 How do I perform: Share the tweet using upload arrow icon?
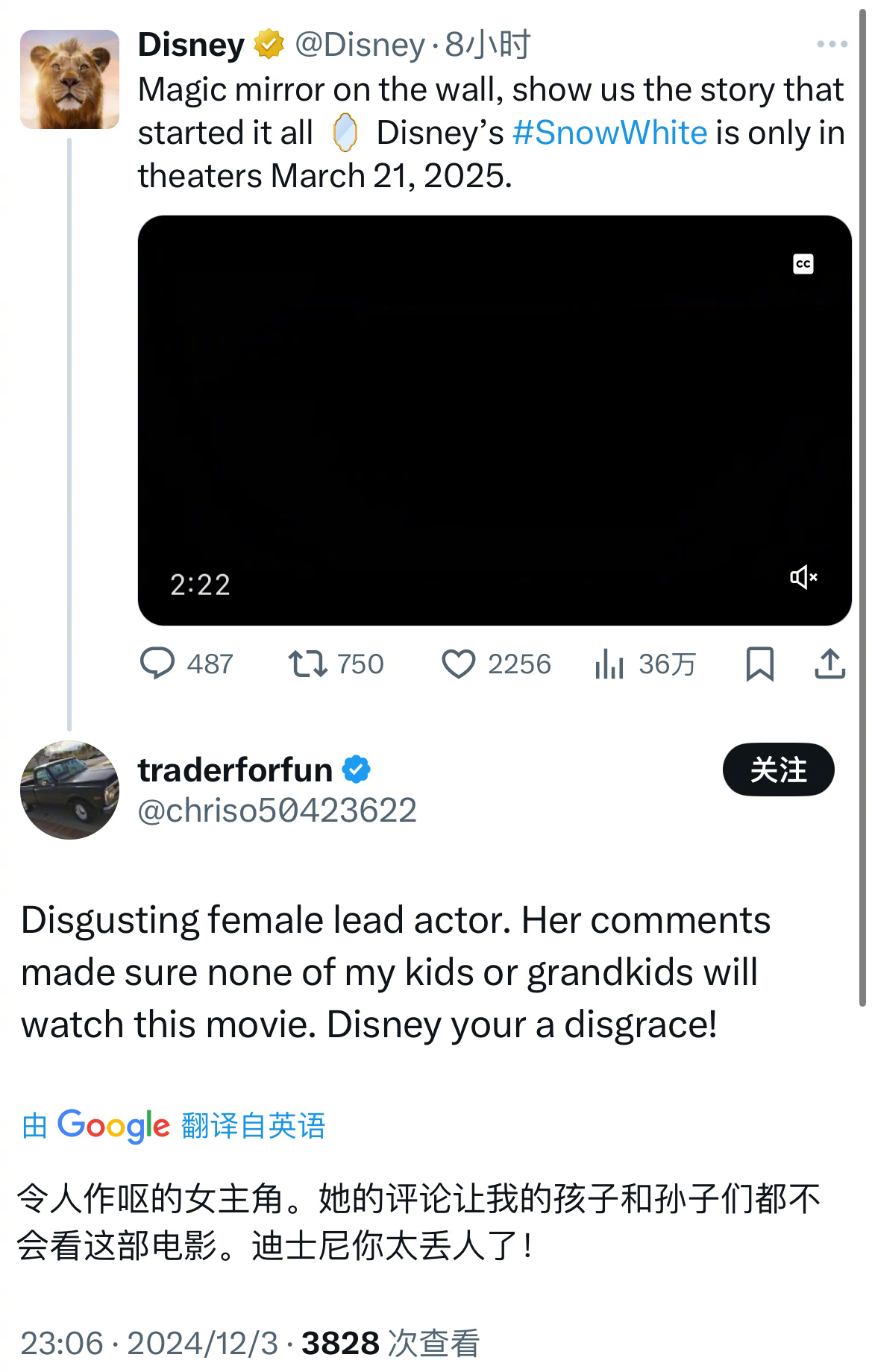point(830,664)
